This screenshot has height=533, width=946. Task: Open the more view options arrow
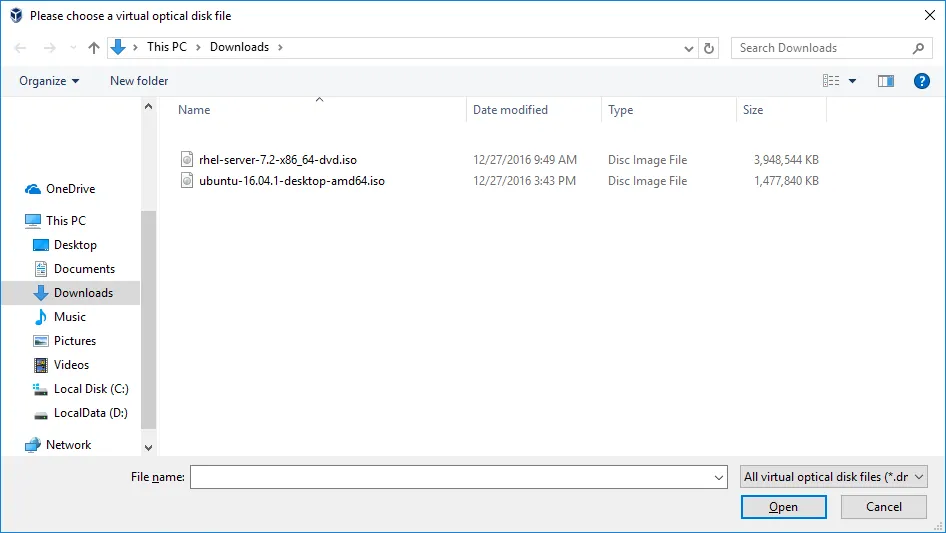pos(852,81)
